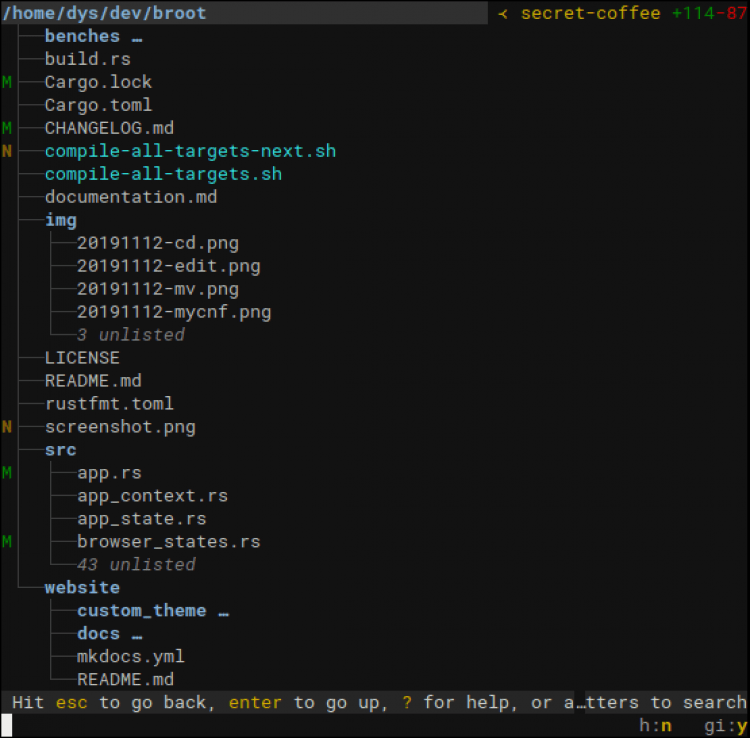Select build.rs in the tree

coord(88,59)
